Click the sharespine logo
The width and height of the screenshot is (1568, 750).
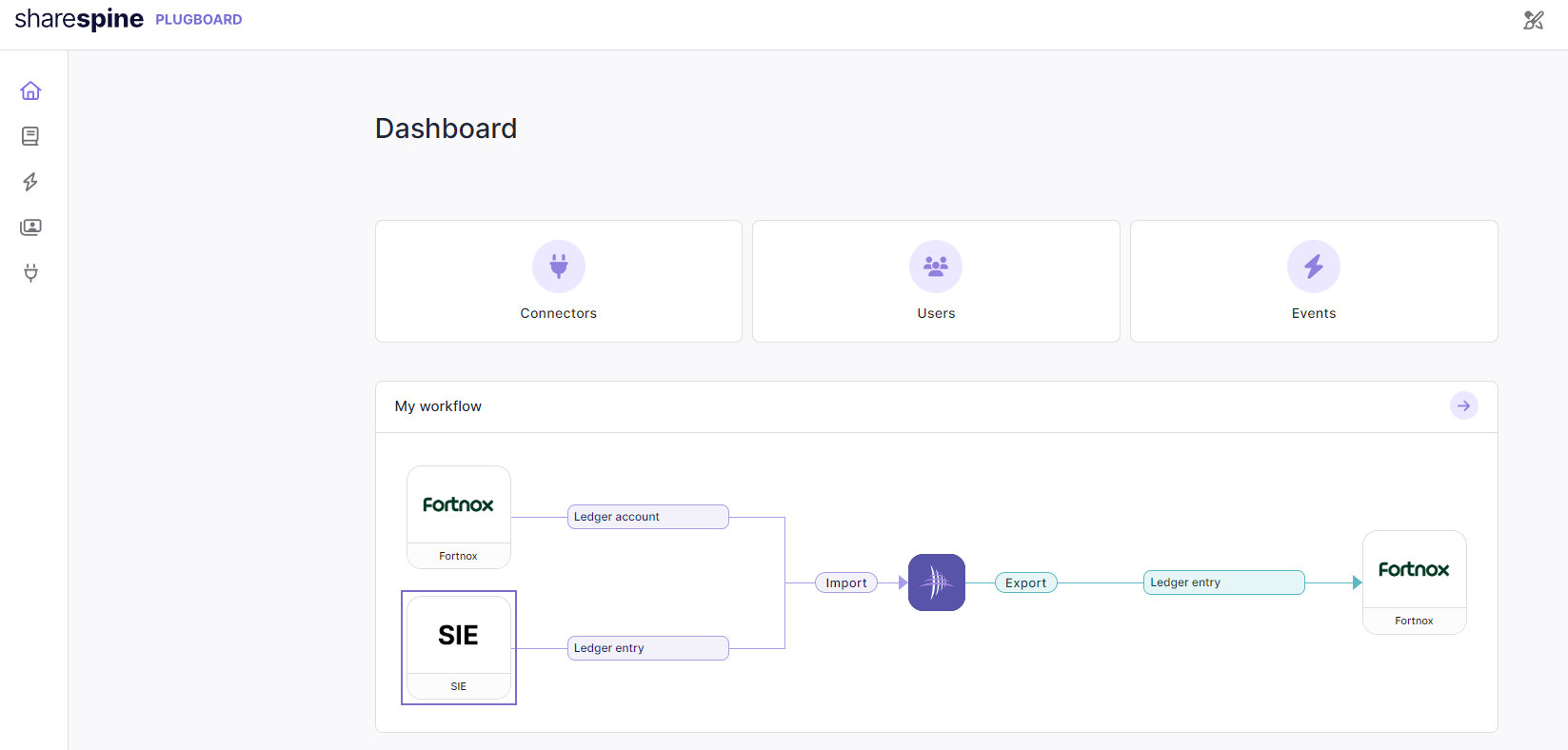[79, 19]
